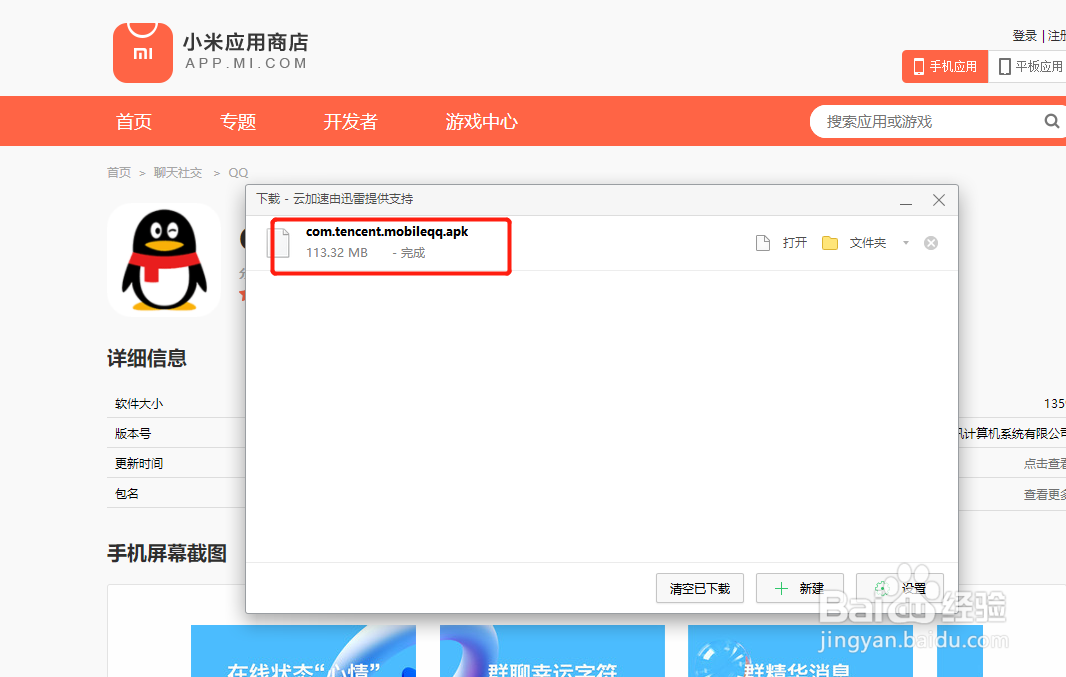
Task: Click 聊天社交 in the breadcrumb
Action: tap(177, 173)
